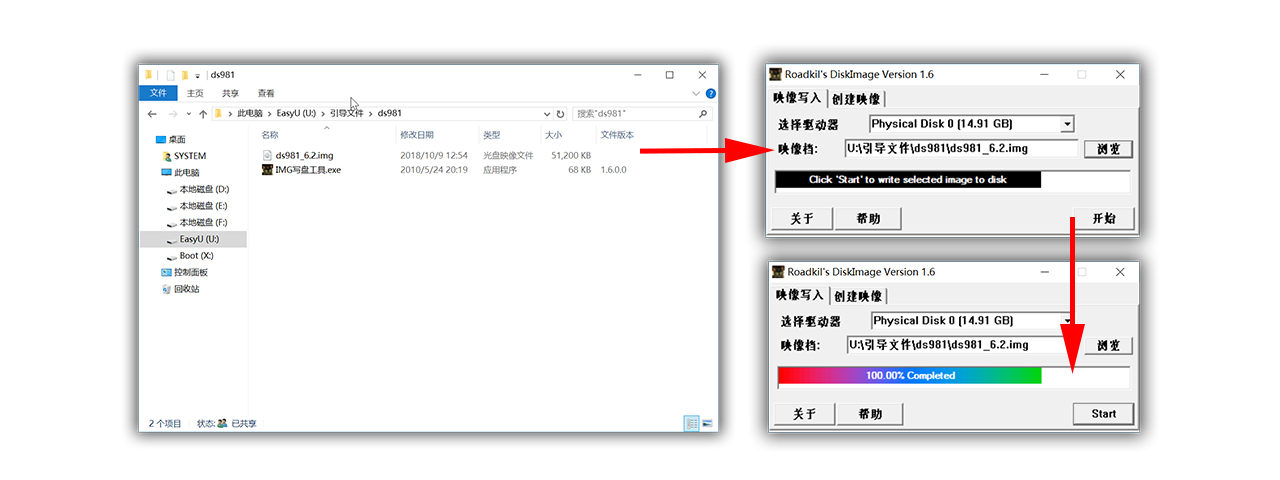Select 映像写入 tab in upper DiskImage window
This screenshot has height=480, width=1280.
pos(798,98)
